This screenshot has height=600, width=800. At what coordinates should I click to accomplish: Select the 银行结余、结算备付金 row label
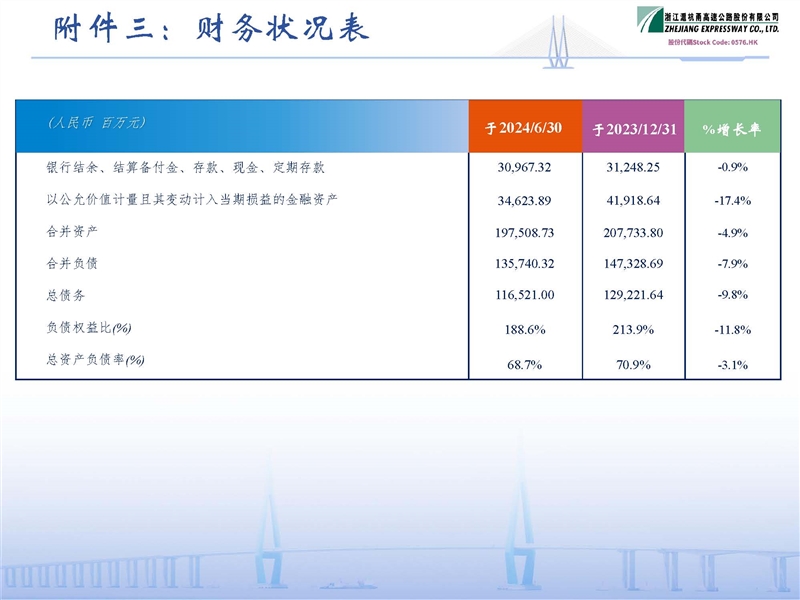[x=186, y=167]
